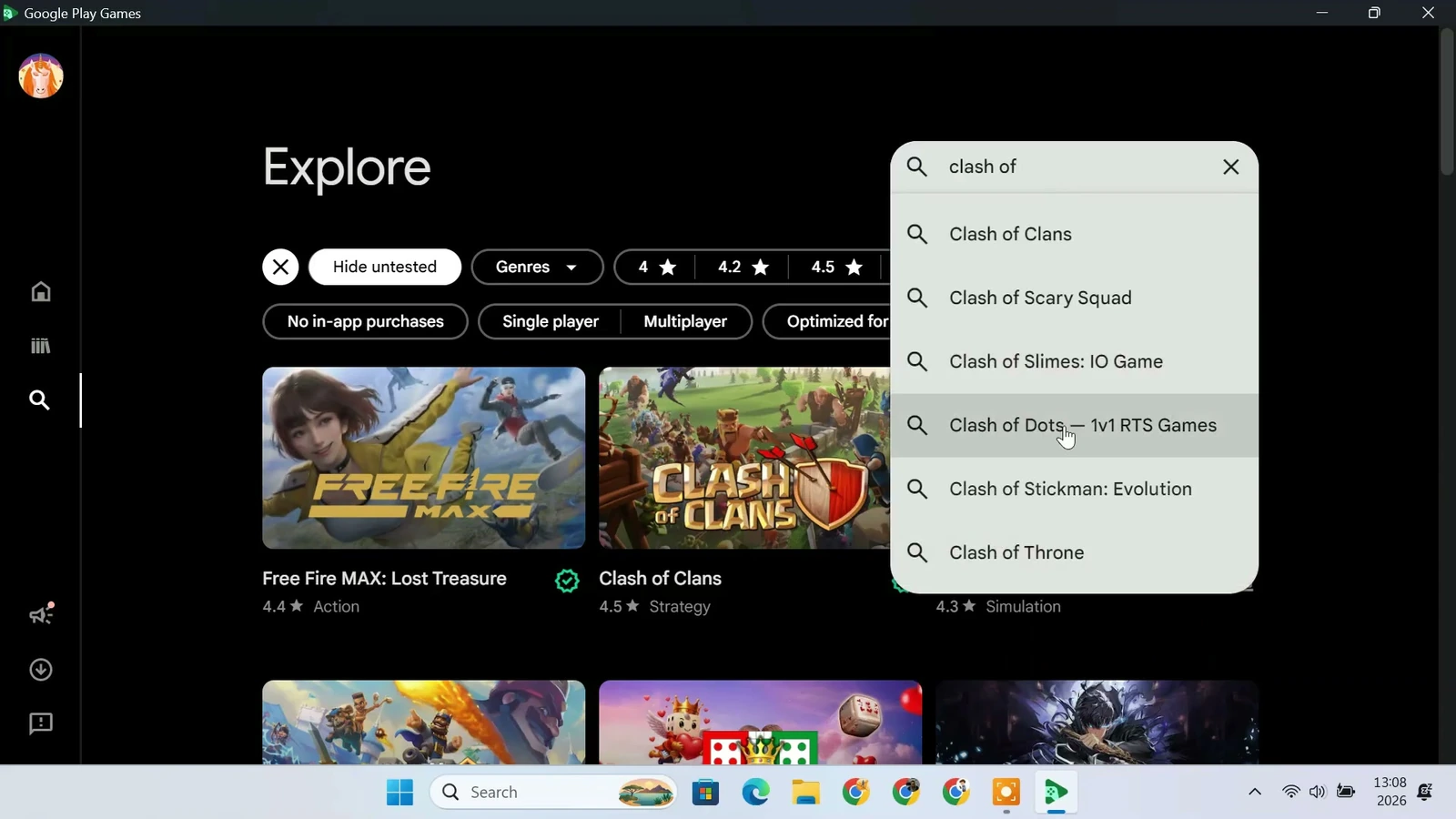Choose Clash of Slimes: IO Game suggestion
This screenshot has height=819, width=1456.
1074,361
